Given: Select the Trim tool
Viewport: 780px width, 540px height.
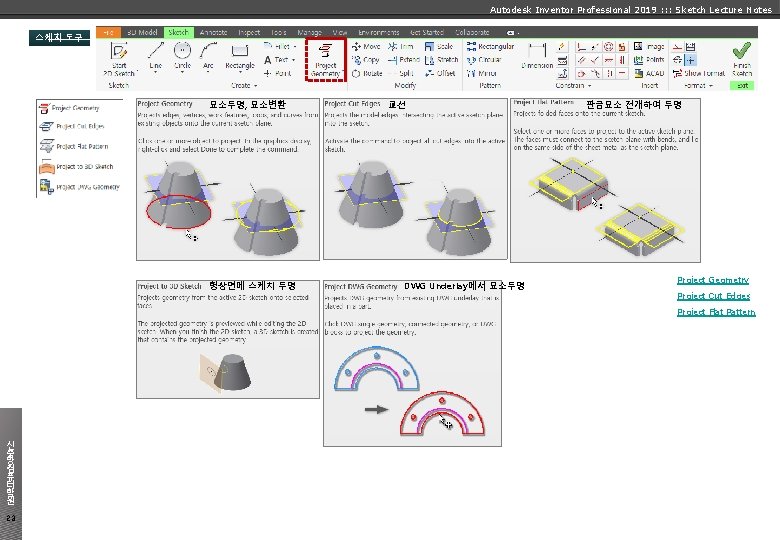Looking at the screenshot, I should [401, 46].
